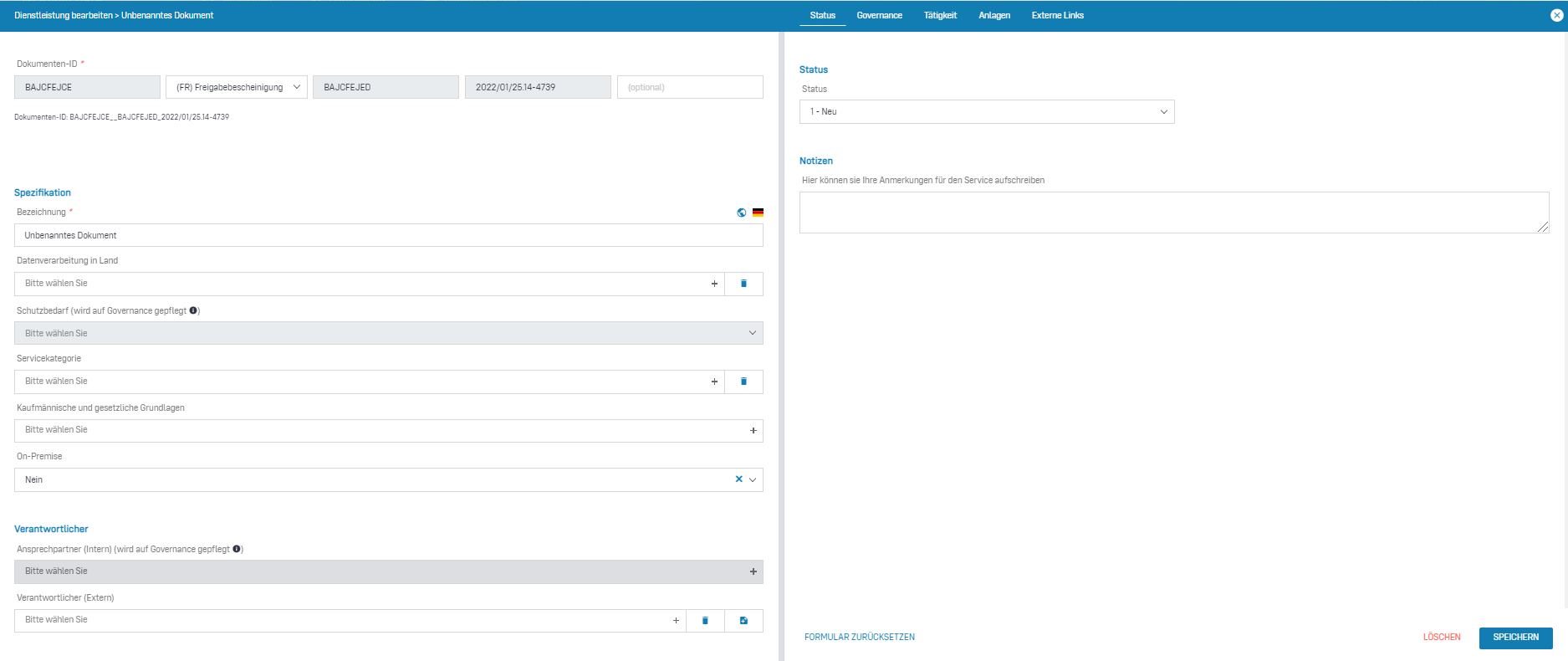Click the globe translation icon beside Bezeichnung
Screen dimensions: 1568x661
tap(741, 213)
